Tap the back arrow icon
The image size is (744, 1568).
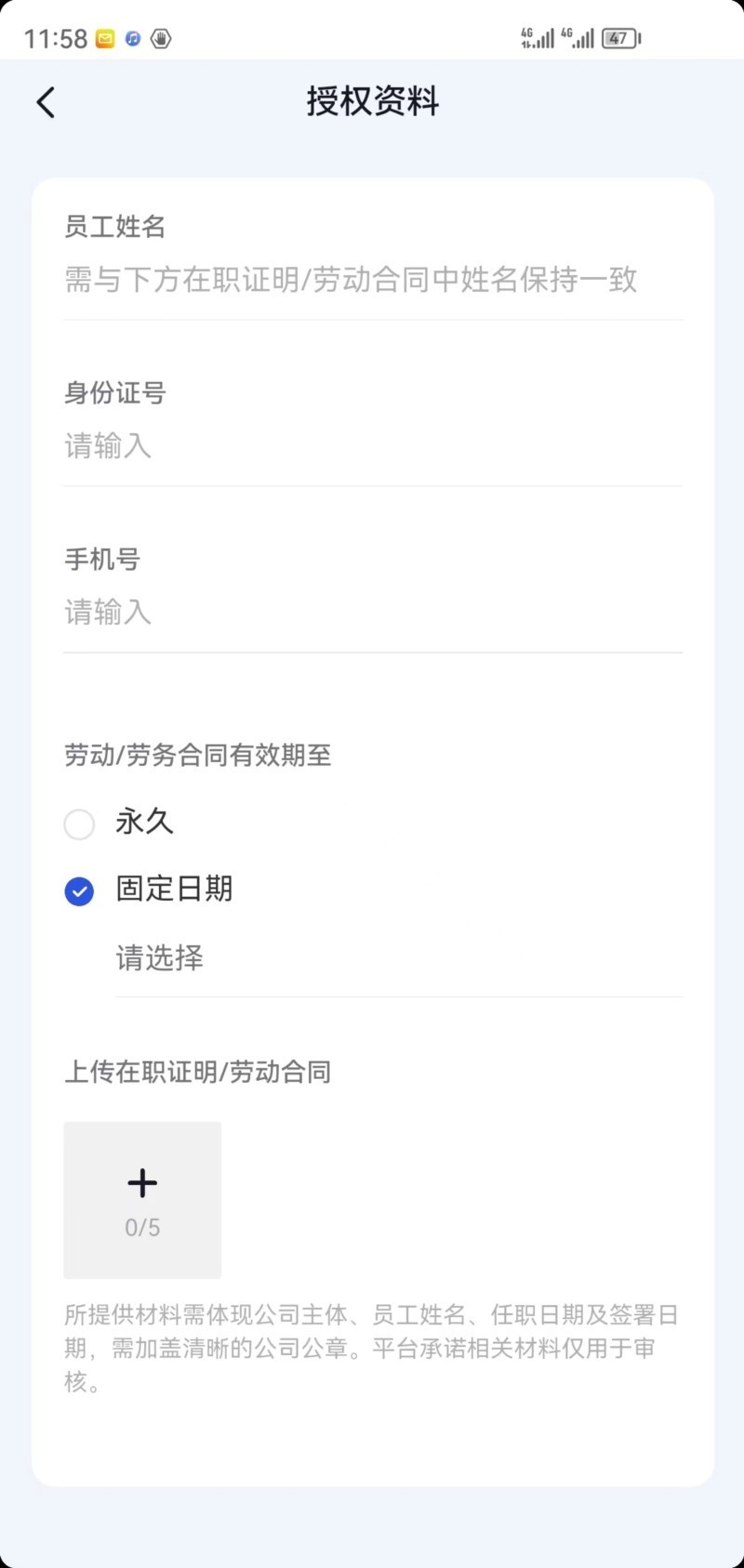coord(46,102)
